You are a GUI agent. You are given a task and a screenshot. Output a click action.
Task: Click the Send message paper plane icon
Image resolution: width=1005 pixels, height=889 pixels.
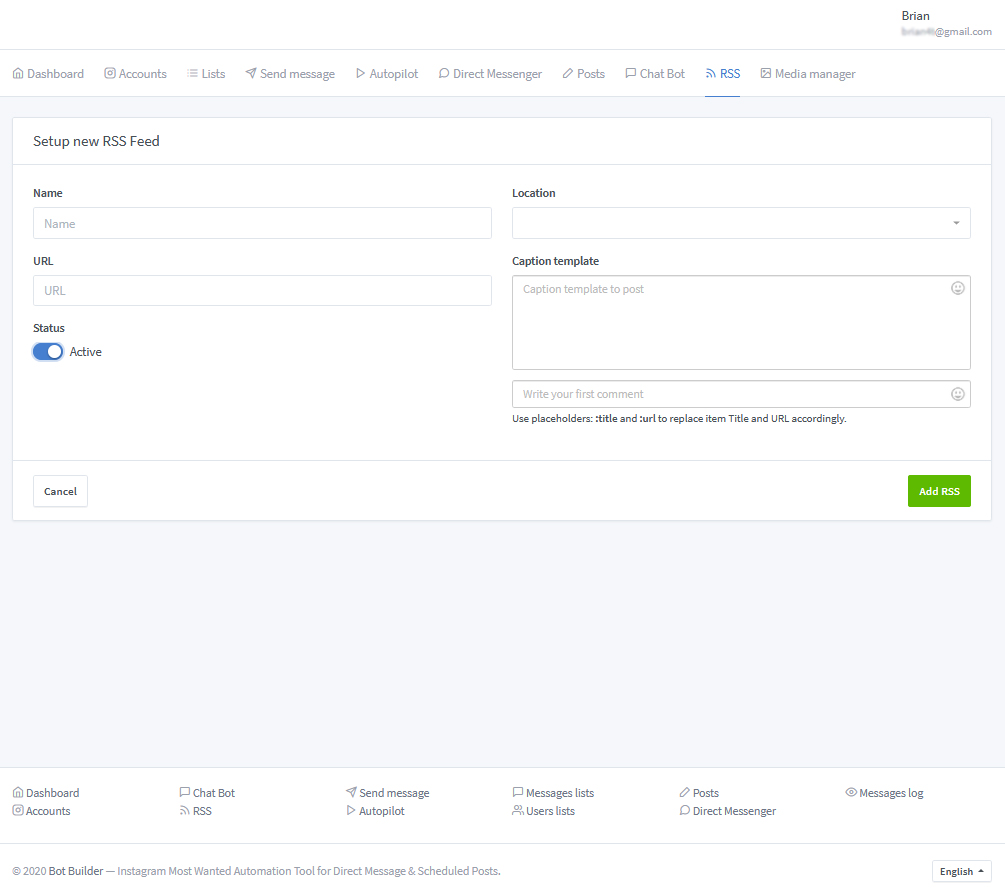251,74
